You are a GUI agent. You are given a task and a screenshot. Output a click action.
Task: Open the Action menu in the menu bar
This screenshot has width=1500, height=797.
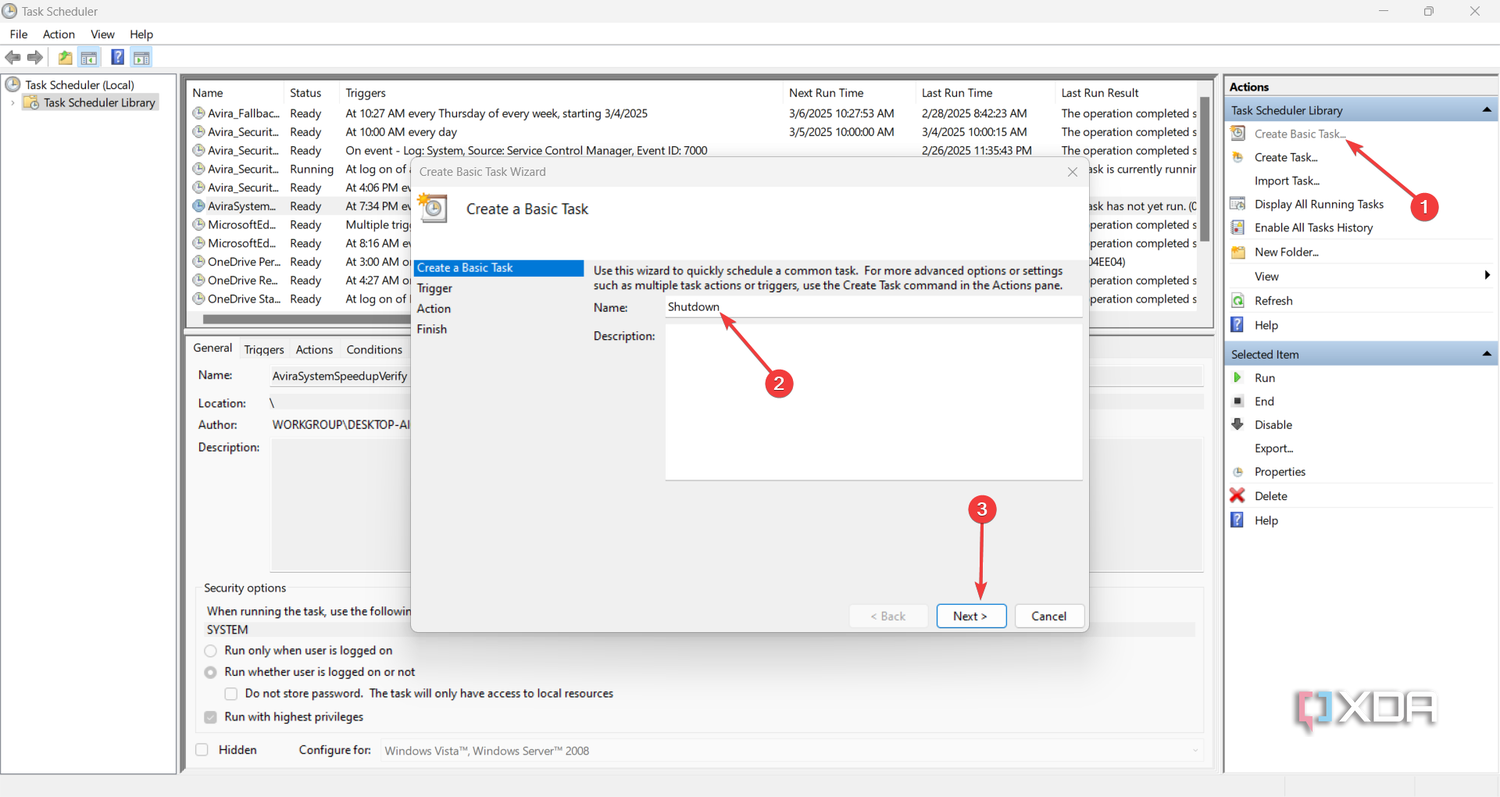coord(59,34)
